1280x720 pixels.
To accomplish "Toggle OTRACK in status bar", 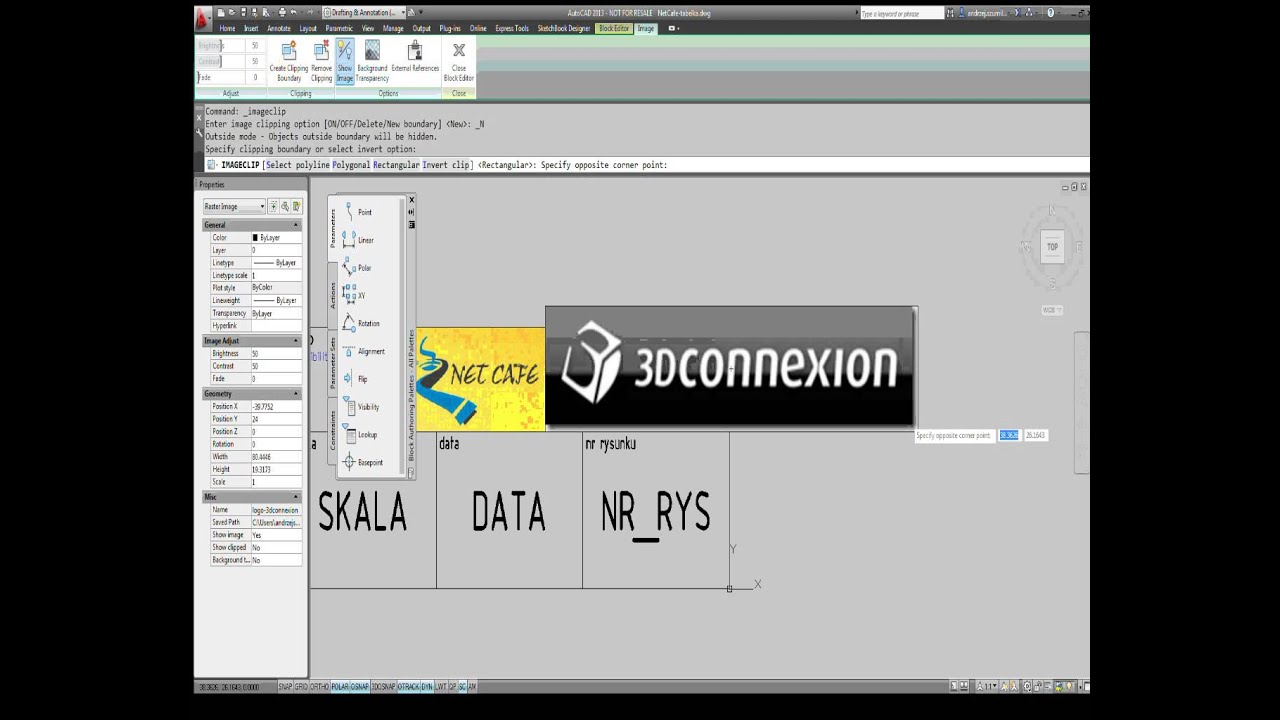I will 409,687.
